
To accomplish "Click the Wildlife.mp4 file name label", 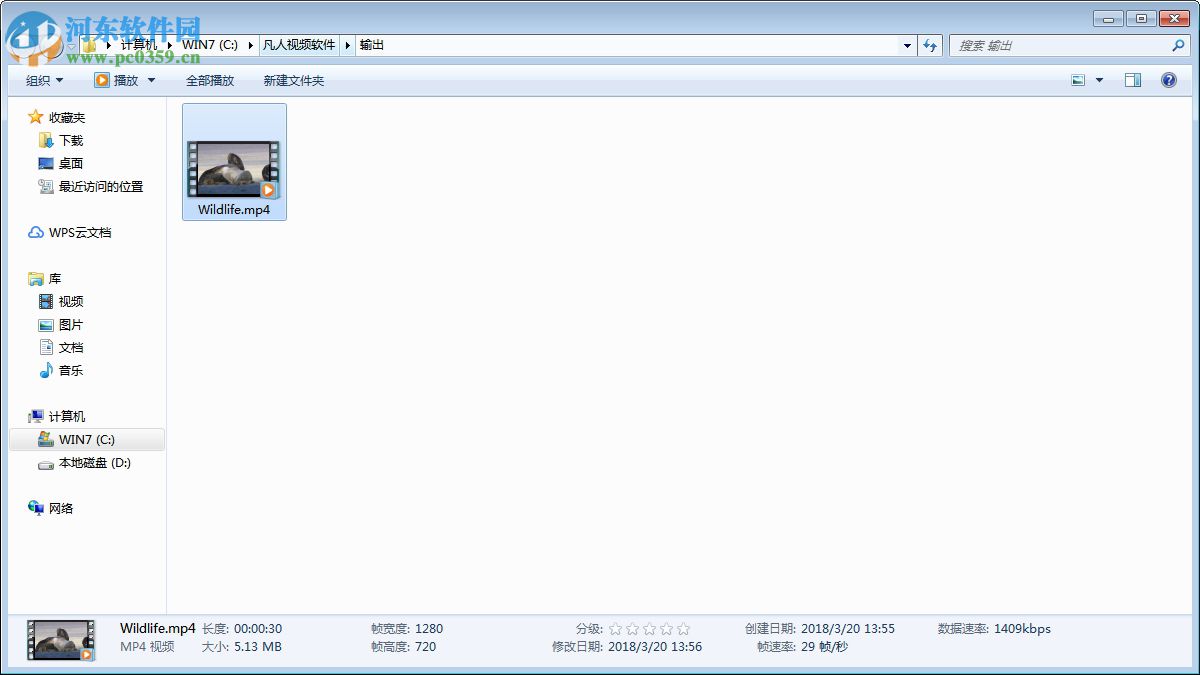I will coord(234,210).
